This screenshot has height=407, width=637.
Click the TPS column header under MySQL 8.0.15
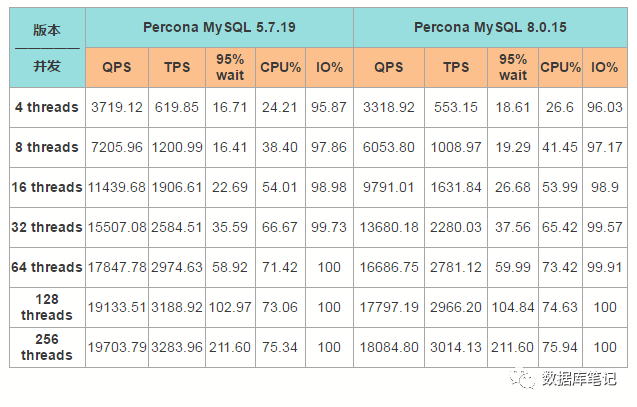[456, 67]
